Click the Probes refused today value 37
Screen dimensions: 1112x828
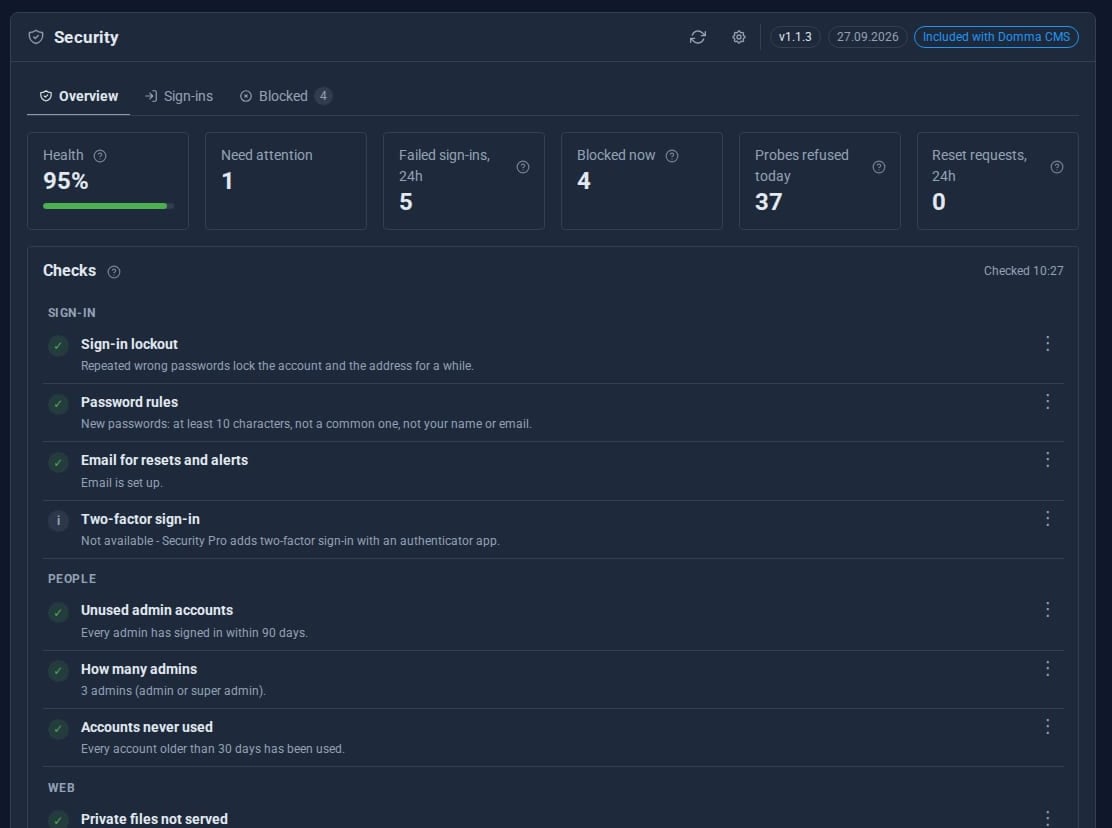click(x=768, y=202)
